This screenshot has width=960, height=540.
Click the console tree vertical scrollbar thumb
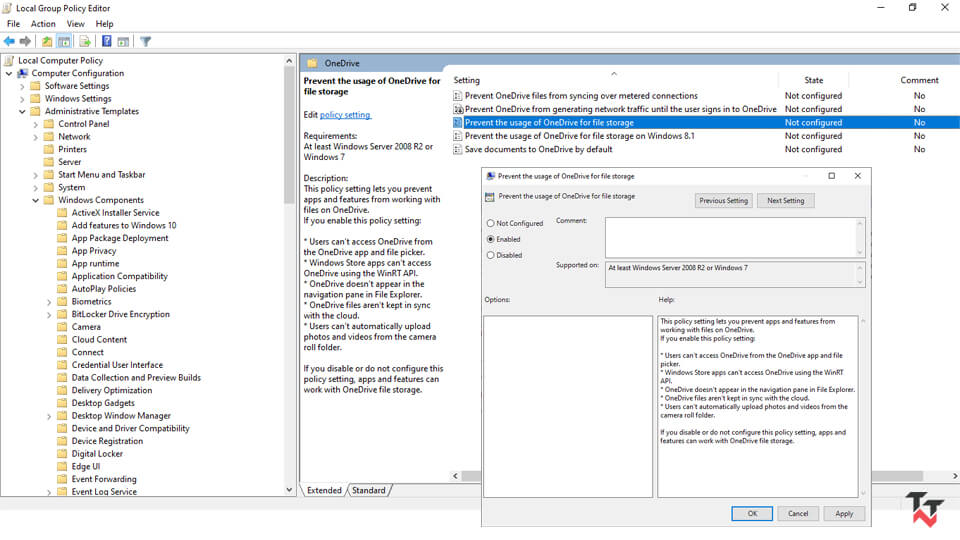point(289,135)
